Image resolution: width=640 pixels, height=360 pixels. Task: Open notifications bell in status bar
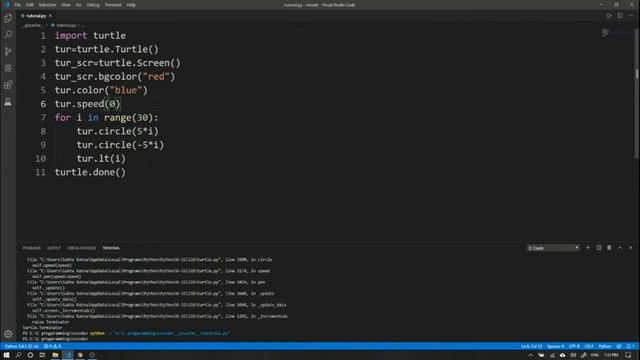click(x=630, y=346)
